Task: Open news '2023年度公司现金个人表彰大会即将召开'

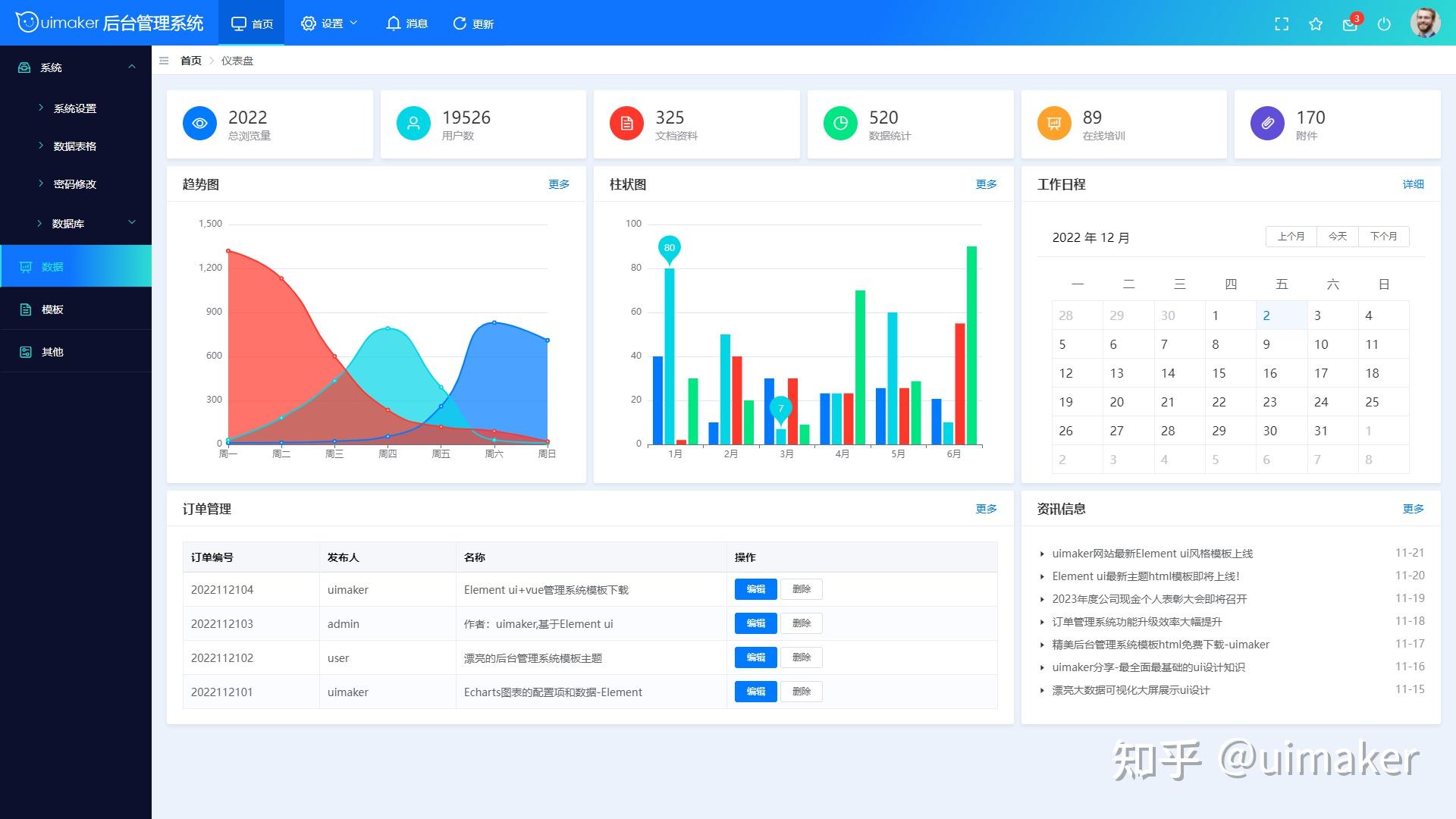Action: pos(1149,599)
